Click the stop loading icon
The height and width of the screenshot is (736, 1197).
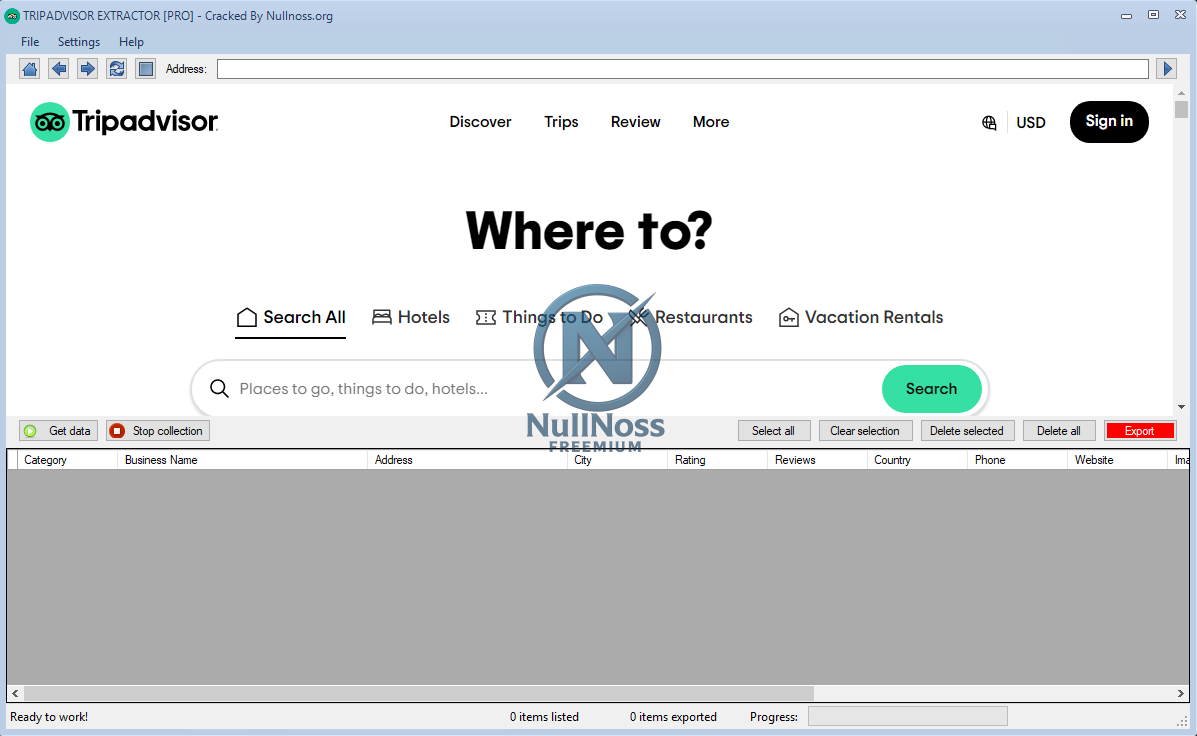(x=145, y=68)
